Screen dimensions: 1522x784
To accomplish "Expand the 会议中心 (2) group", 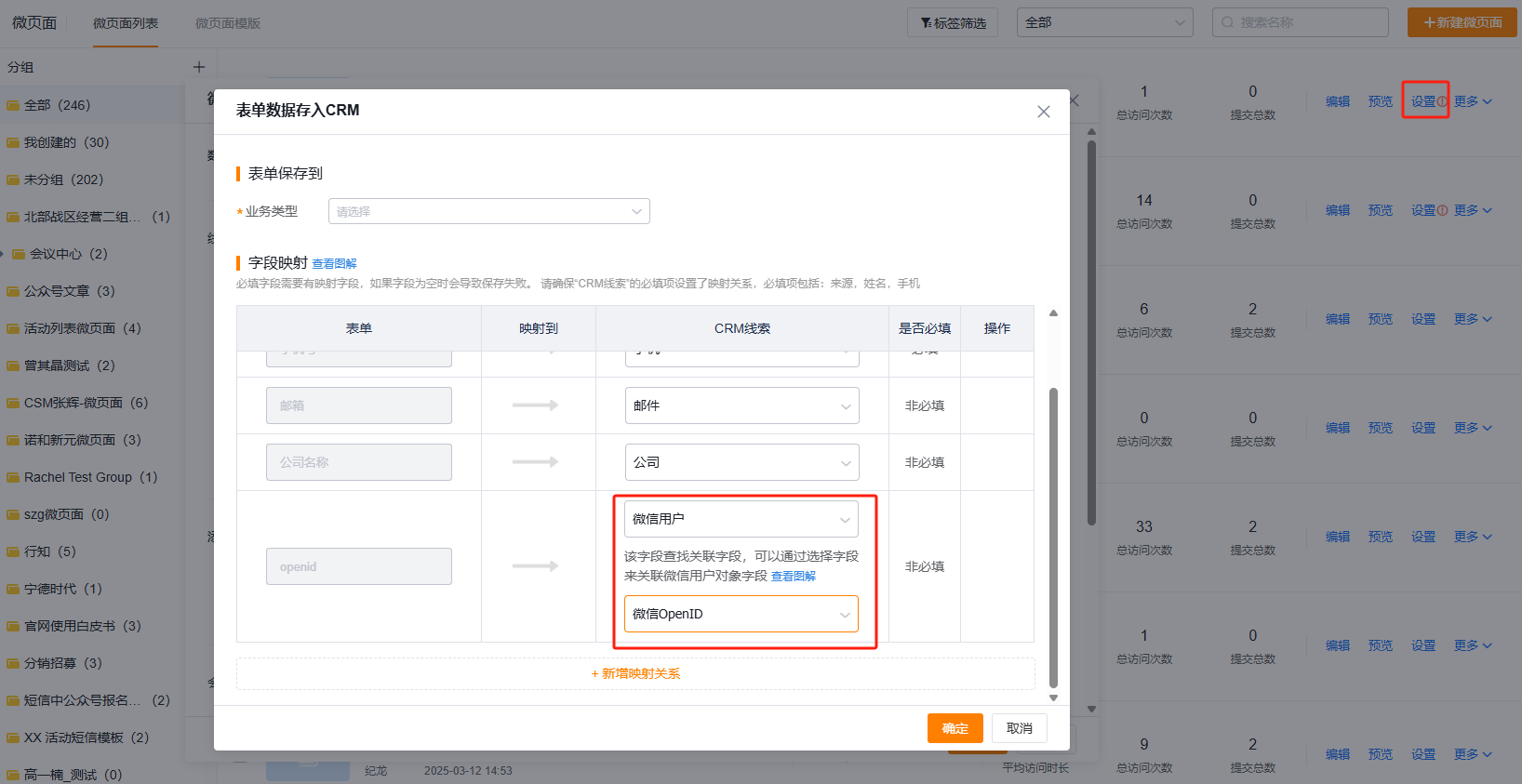I will point(3,254).
